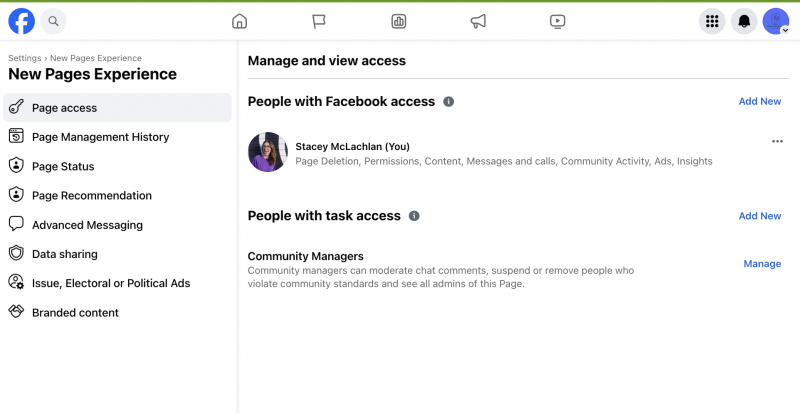The width and height of the screenshot is (800, 413).
Task: Click the Data sharing shield icon
Action: coord(16,253)
